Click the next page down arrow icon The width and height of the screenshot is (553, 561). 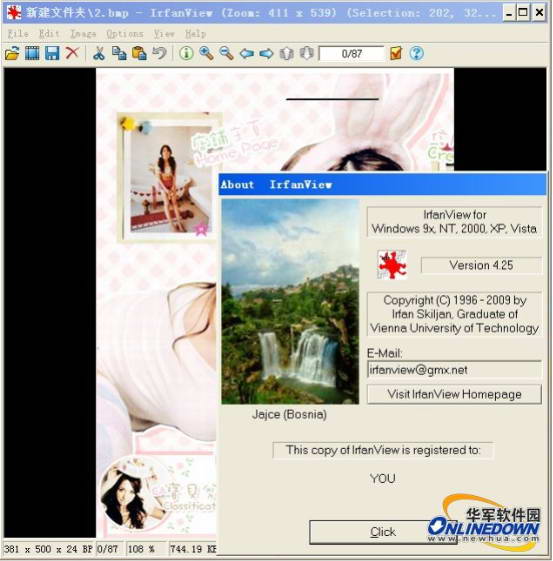(x=307, y=54)
